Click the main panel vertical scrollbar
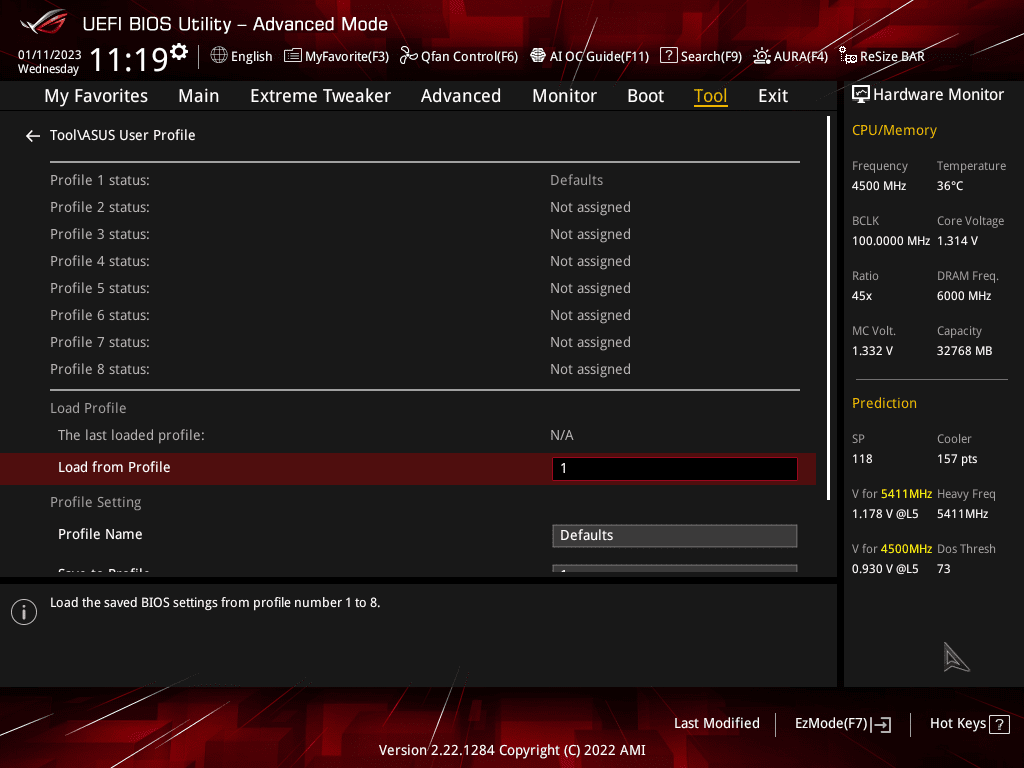This screenshot has height=768, width=1024. [829, 308]
